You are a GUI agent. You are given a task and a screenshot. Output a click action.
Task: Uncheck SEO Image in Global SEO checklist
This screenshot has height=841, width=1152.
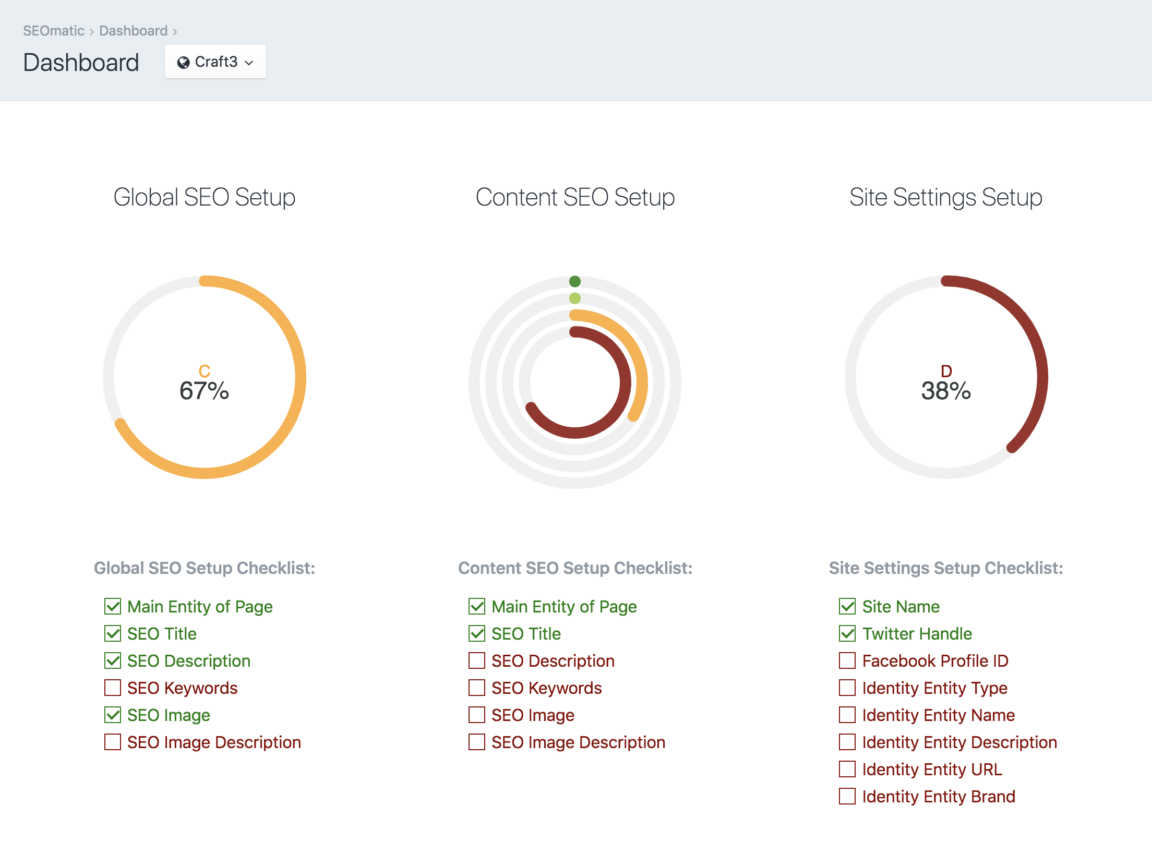(111, 715)
